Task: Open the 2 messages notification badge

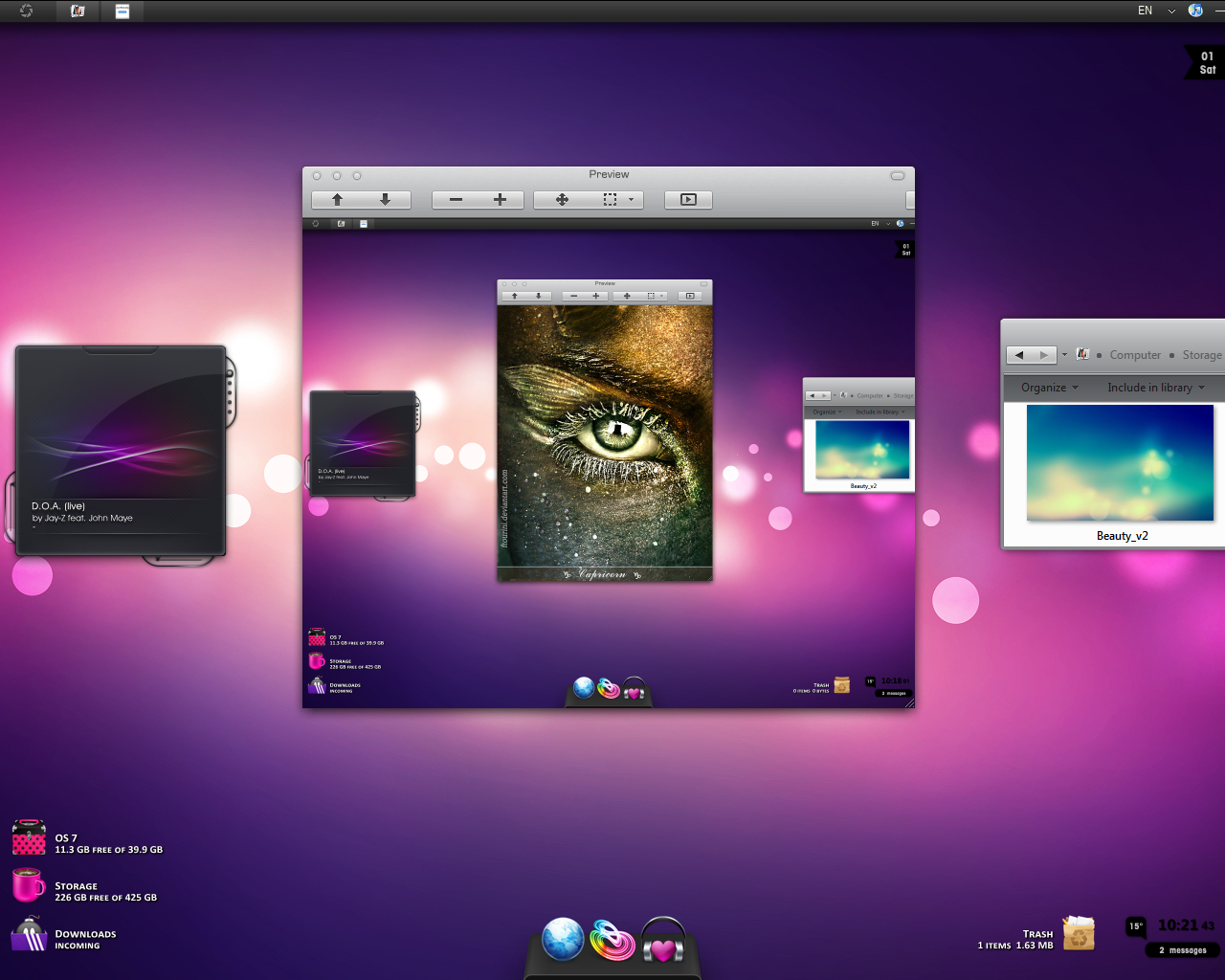Action: [x=1183, y=950]
